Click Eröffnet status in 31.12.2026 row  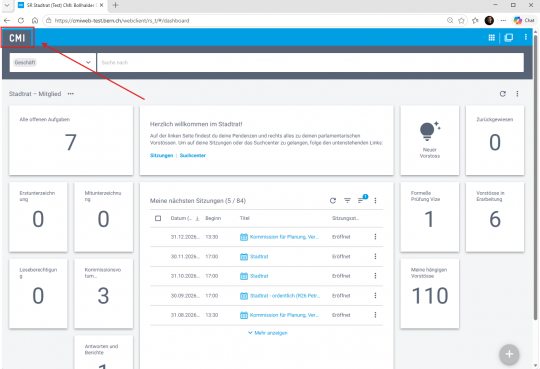[x=341, y=237]
